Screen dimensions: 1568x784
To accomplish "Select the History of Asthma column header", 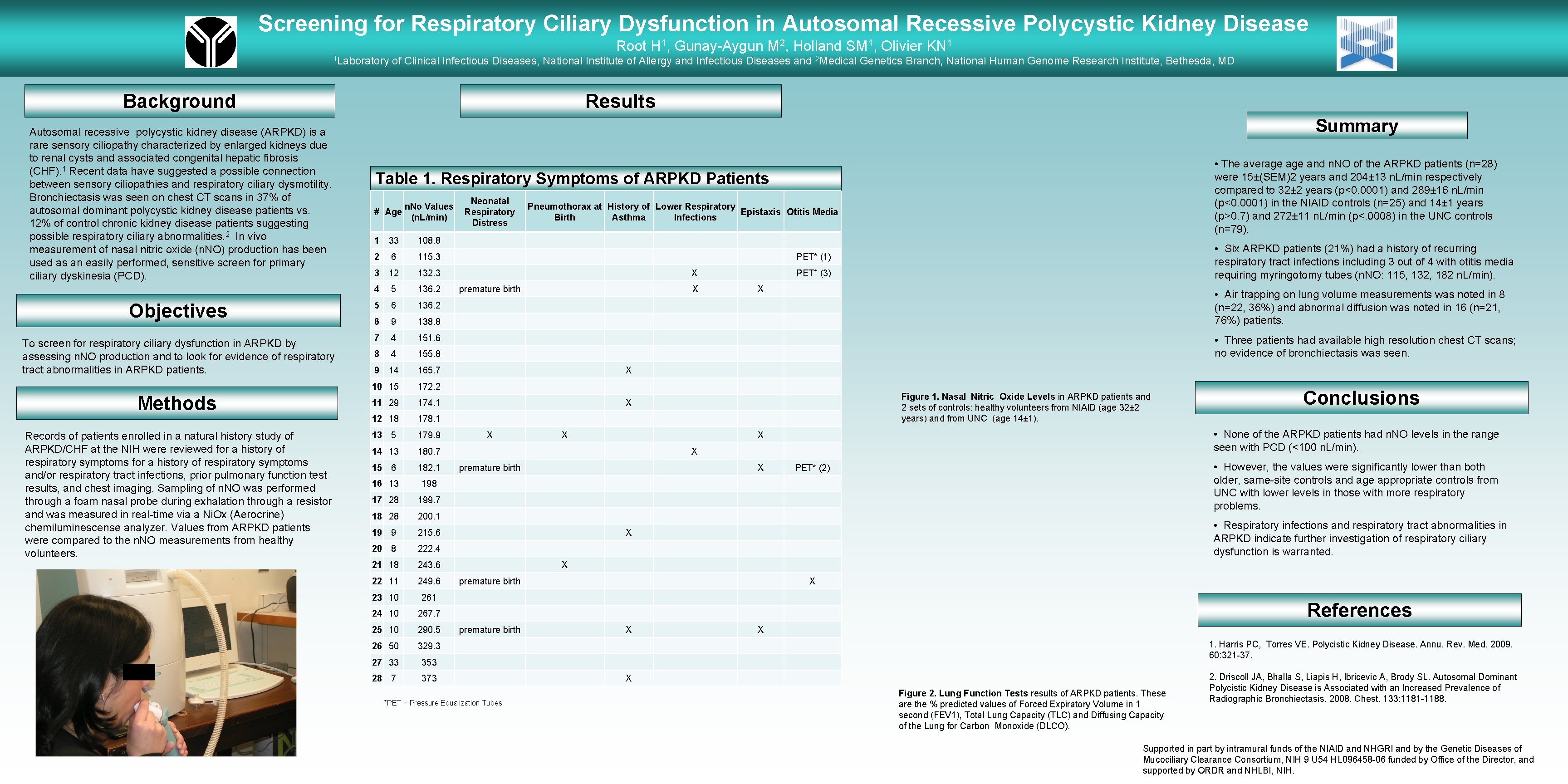I will tap(628, 212).
